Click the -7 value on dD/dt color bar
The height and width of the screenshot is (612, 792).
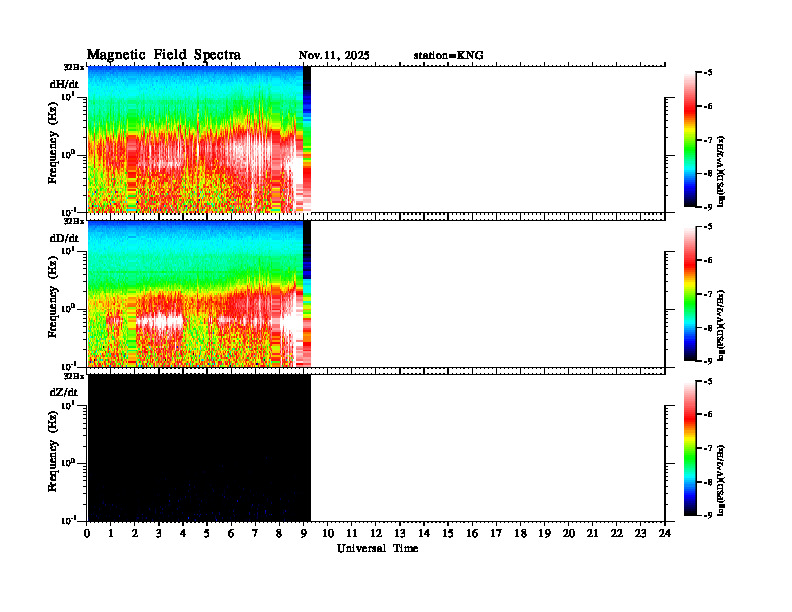coord(708,294)
